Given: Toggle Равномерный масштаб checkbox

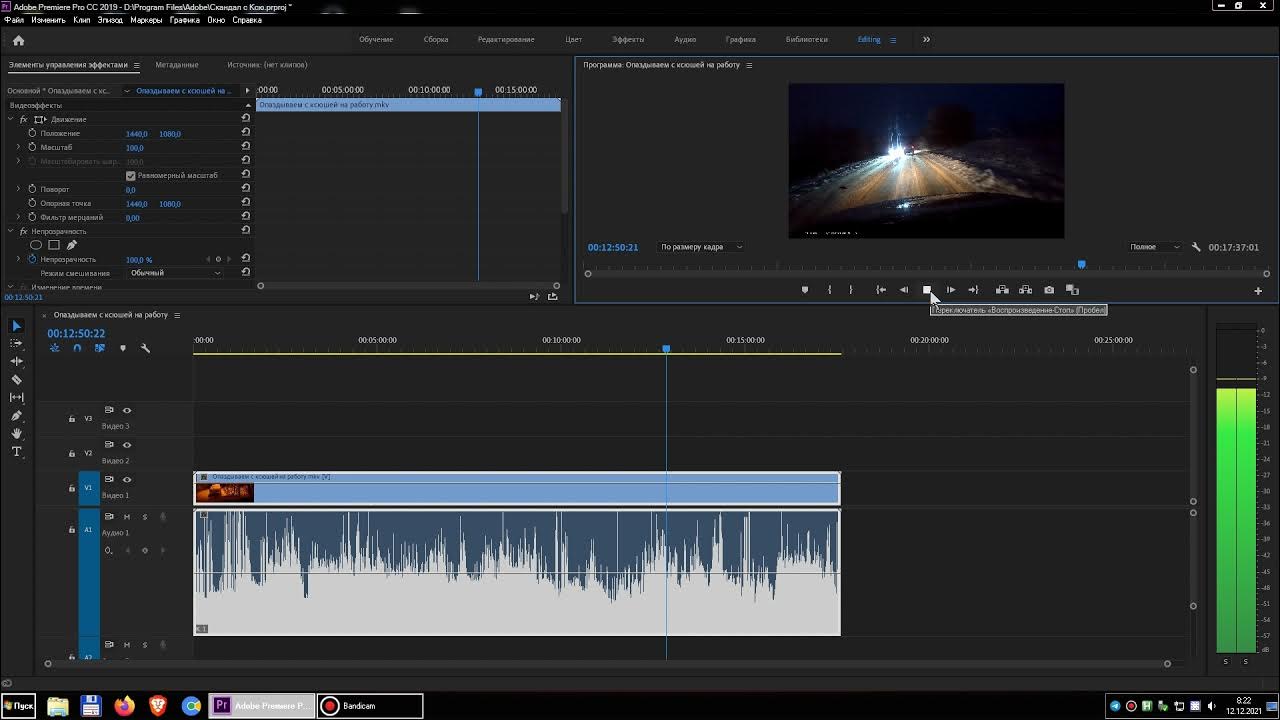Looking at the screenshot, I should 130,176.
